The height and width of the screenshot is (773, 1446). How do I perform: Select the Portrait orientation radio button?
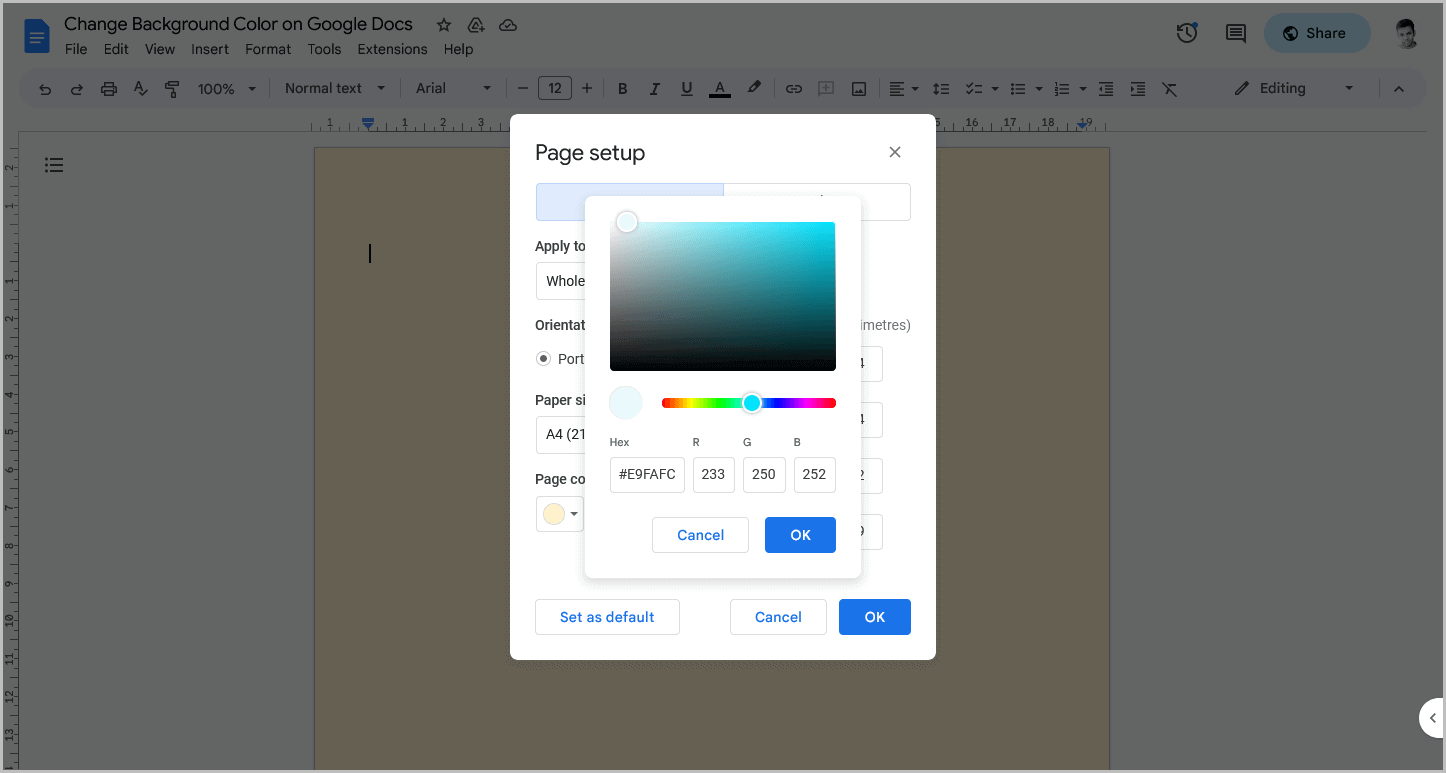[x=543, y=358]
